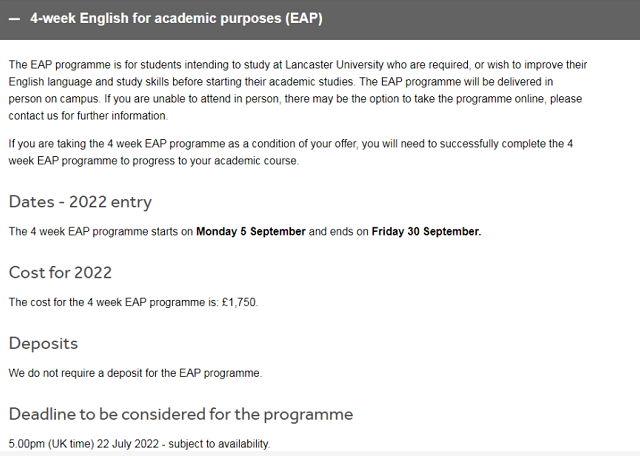Click the cost for the 4 week EAP sentence
The width and height of the screenshot is (640, 456).
click(x=133, y=302)
